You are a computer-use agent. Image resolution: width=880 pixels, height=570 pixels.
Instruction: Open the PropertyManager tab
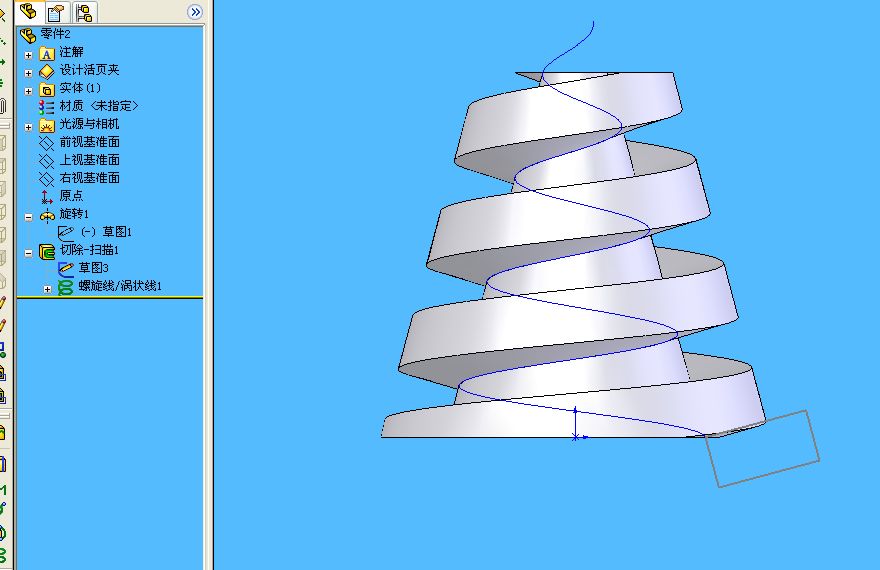(x=56, y=12)
